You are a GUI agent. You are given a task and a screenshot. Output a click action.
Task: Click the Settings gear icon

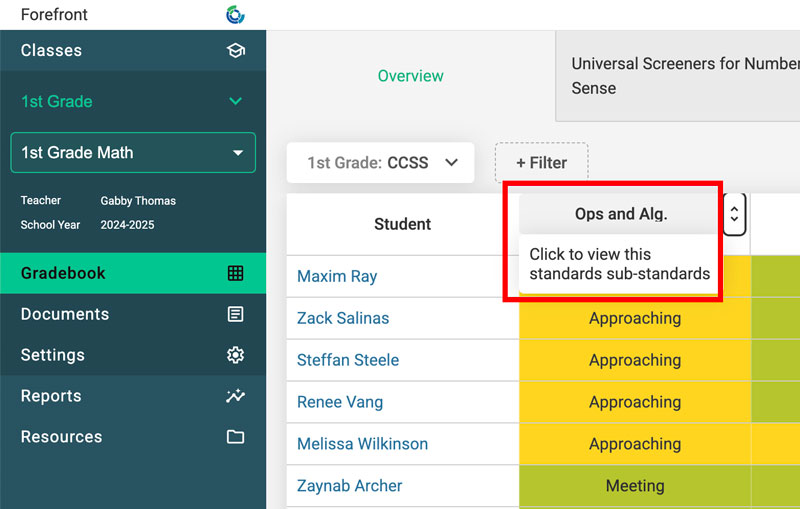pos(235,355)
